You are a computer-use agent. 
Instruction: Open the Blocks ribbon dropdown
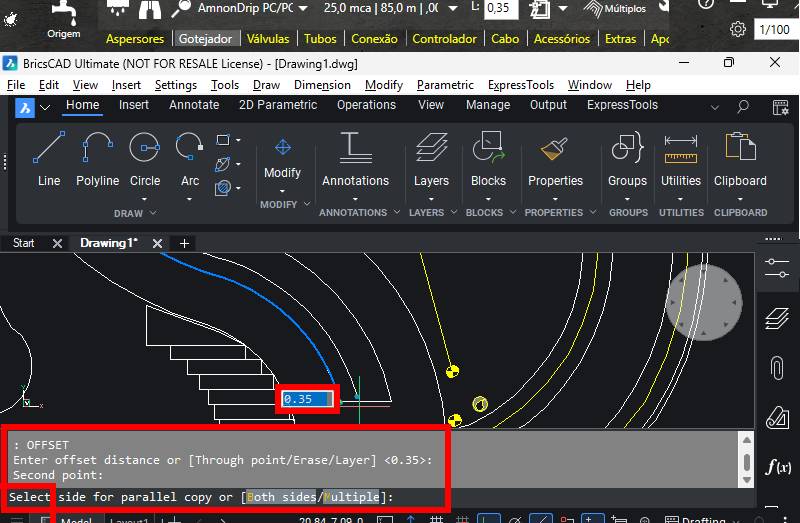click(488, 197)
